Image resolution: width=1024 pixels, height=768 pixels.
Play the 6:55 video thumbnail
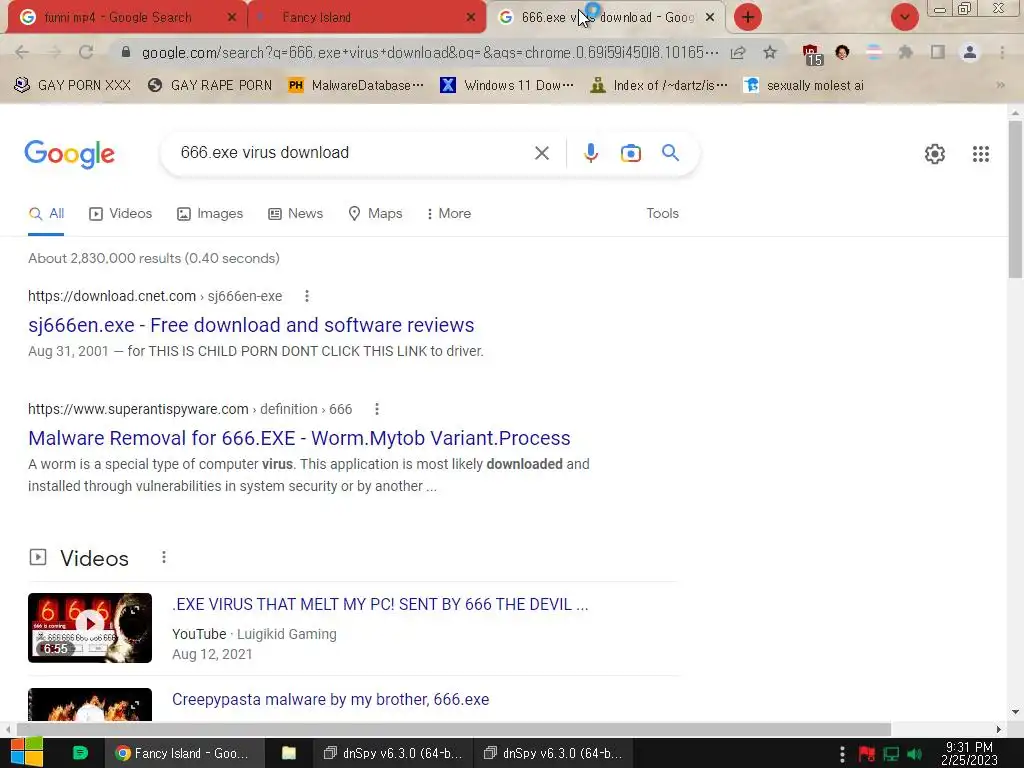tap(90, 628)
